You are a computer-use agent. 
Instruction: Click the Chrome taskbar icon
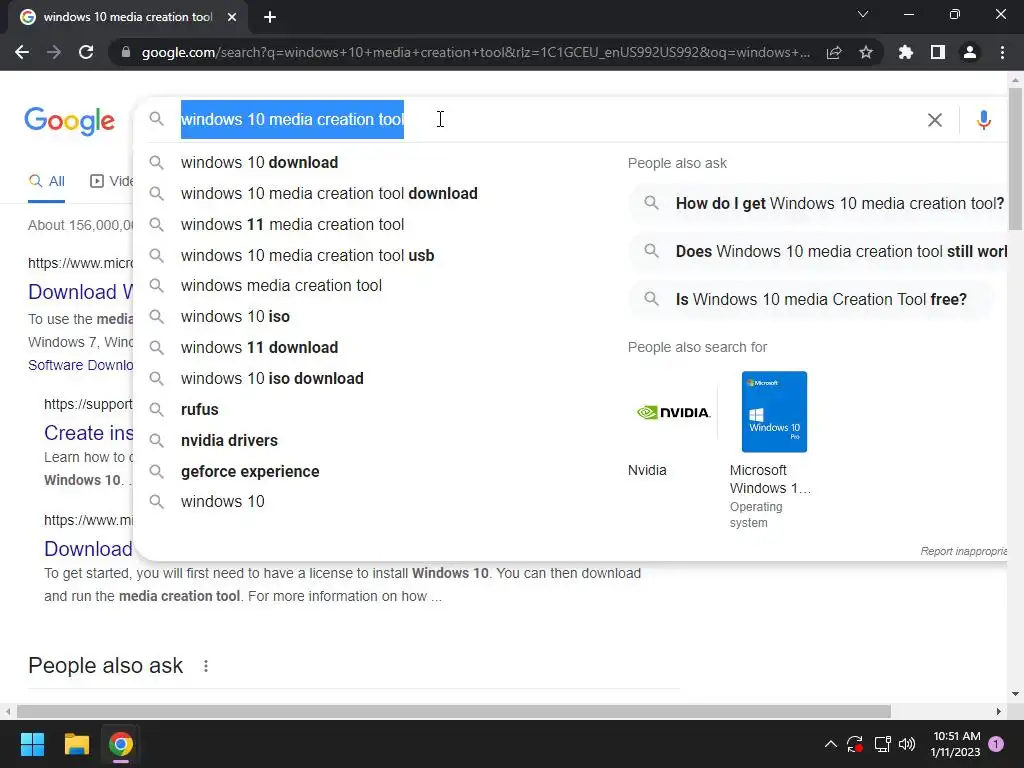(x=120, y=744)
